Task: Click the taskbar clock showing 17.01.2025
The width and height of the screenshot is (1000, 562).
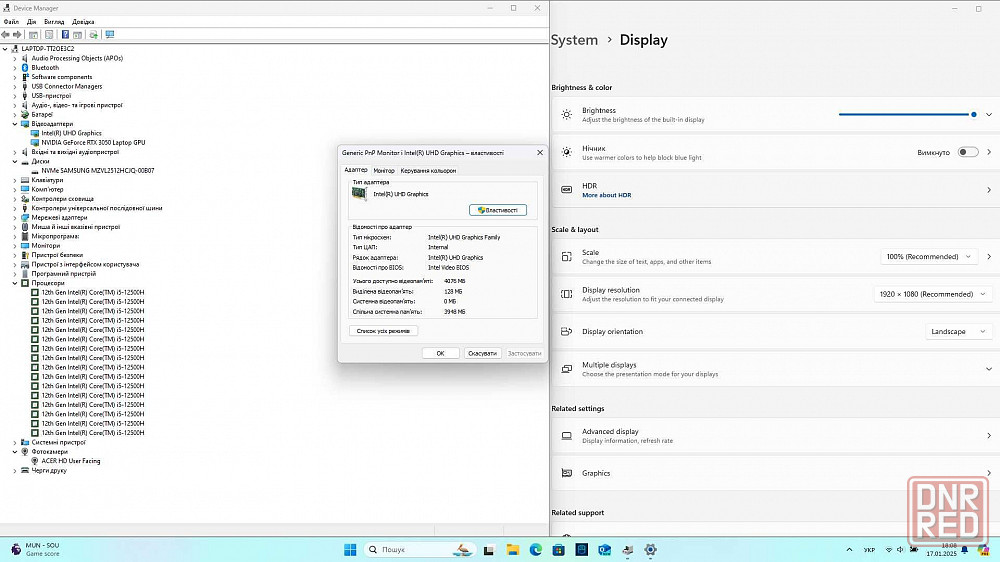Action: point(941,550)
